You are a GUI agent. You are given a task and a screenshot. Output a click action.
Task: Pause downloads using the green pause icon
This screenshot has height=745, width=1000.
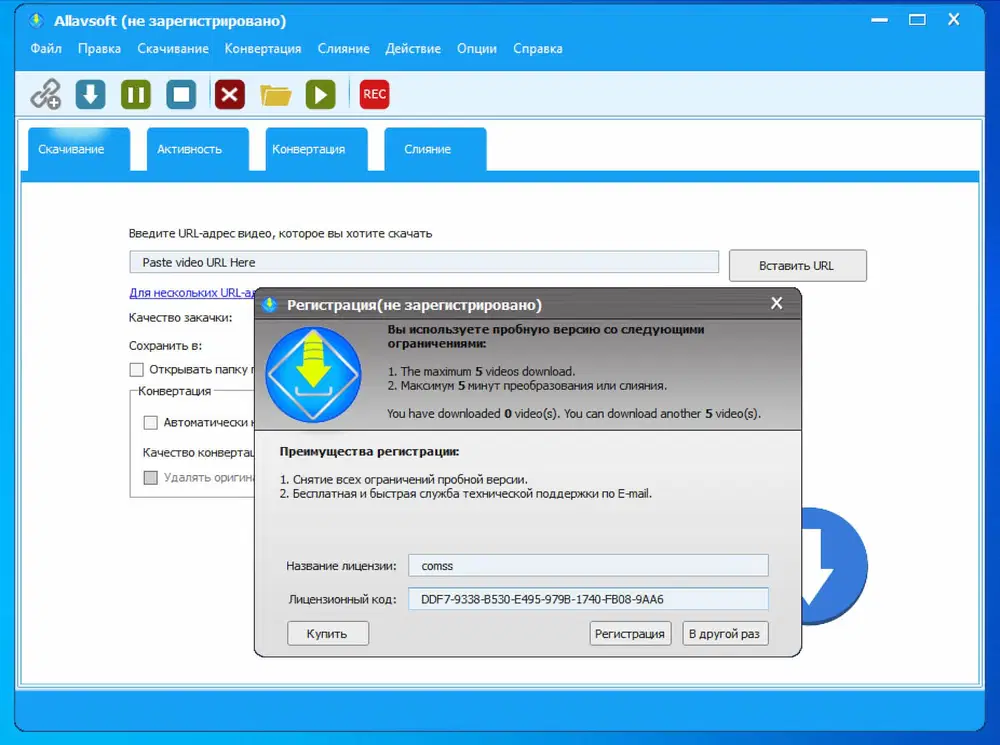(x=135, y=93)
